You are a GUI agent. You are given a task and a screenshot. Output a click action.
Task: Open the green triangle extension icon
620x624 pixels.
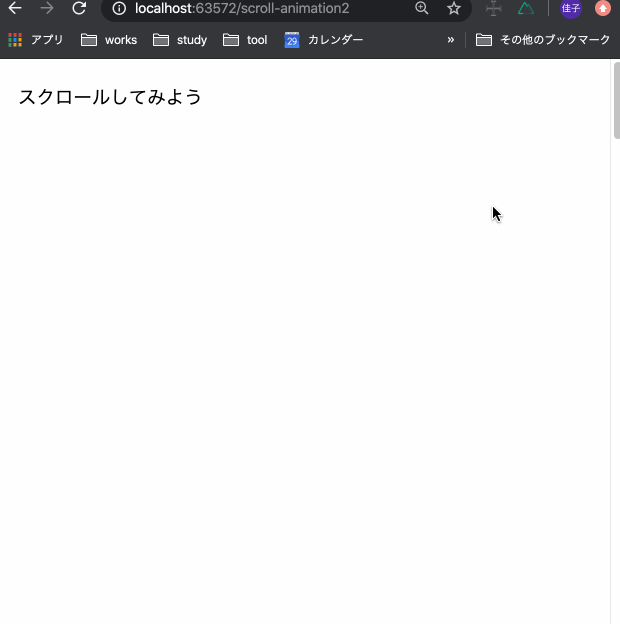[x=526, y=8]
